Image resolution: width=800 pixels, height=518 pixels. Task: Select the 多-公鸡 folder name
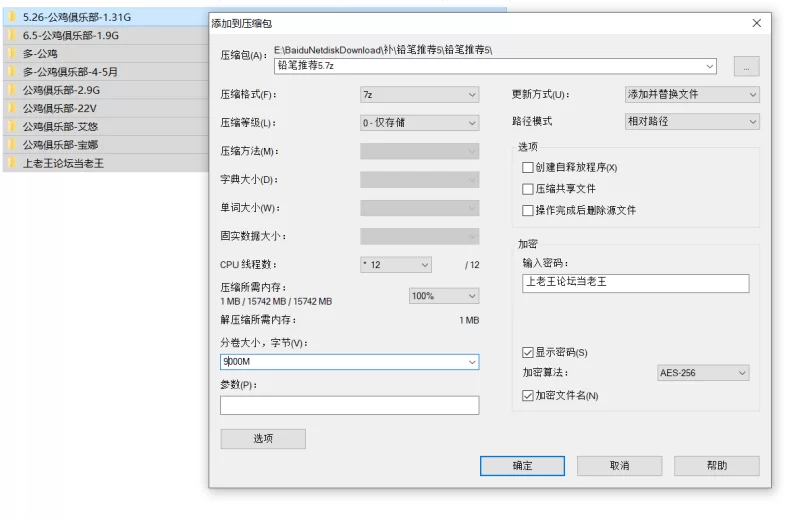[40, 54]
